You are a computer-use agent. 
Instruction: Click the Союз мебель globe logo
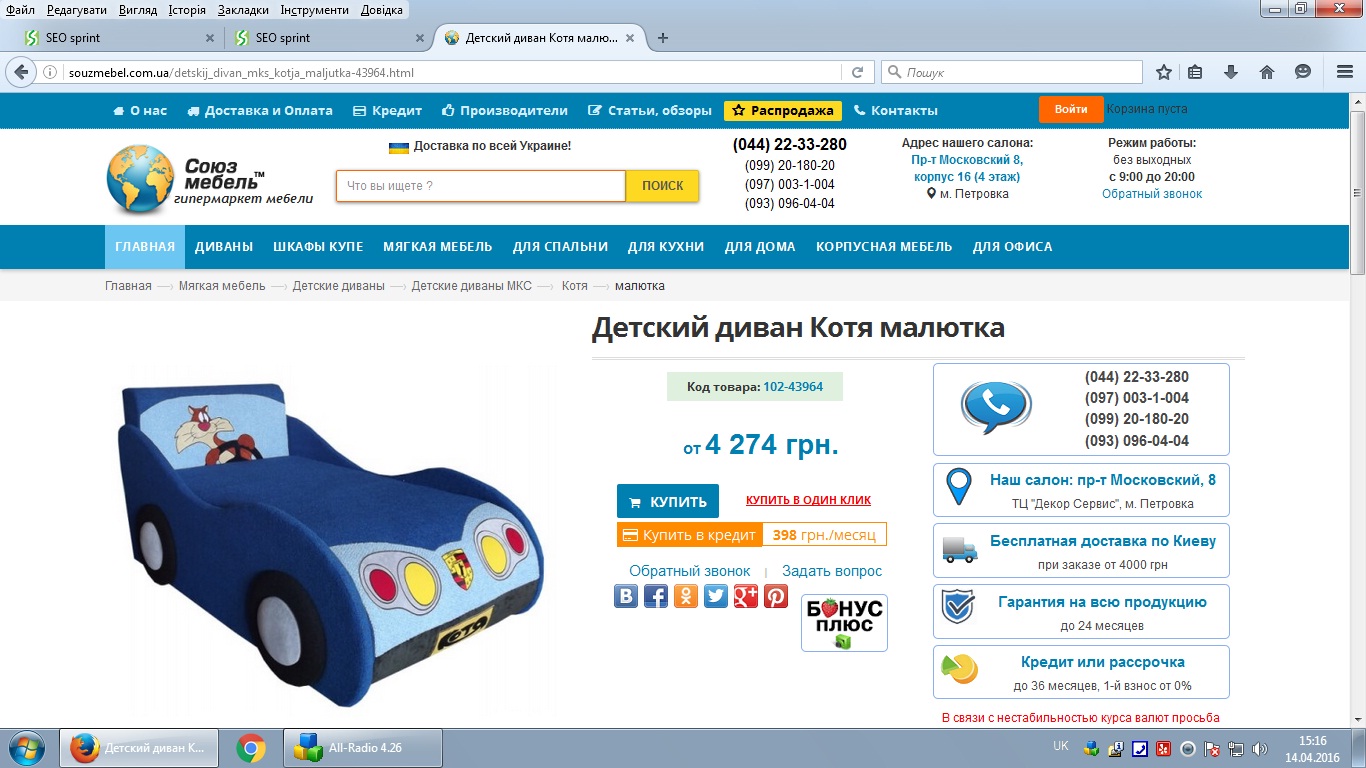click(141, 180)
